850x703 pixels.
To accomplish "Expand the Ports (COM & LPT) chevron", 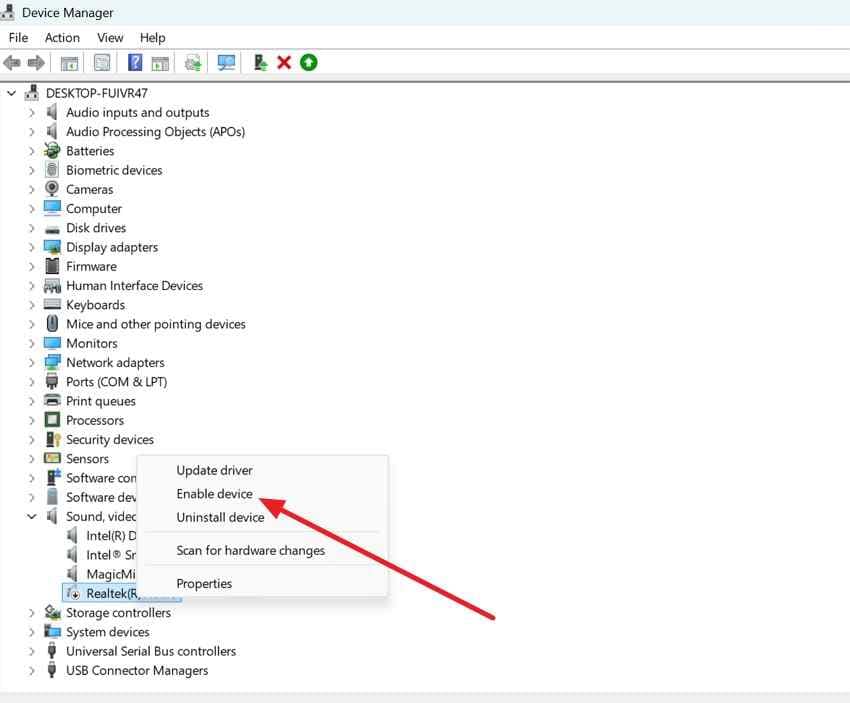I will (x=31, y=382).
